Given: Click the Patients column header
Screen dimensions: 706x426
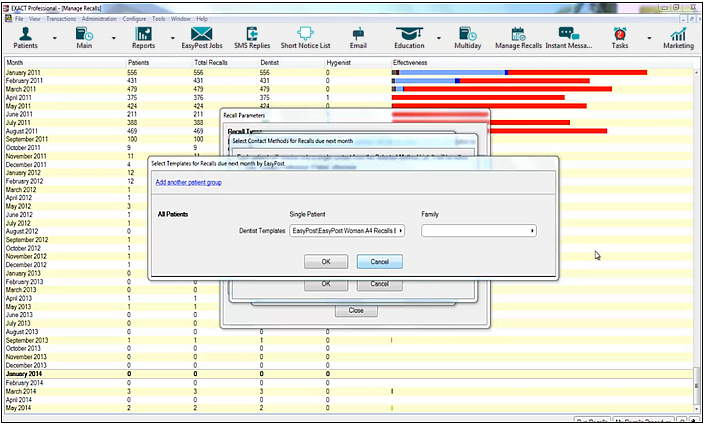Looking at the screenshot, I should coord(159,63).
